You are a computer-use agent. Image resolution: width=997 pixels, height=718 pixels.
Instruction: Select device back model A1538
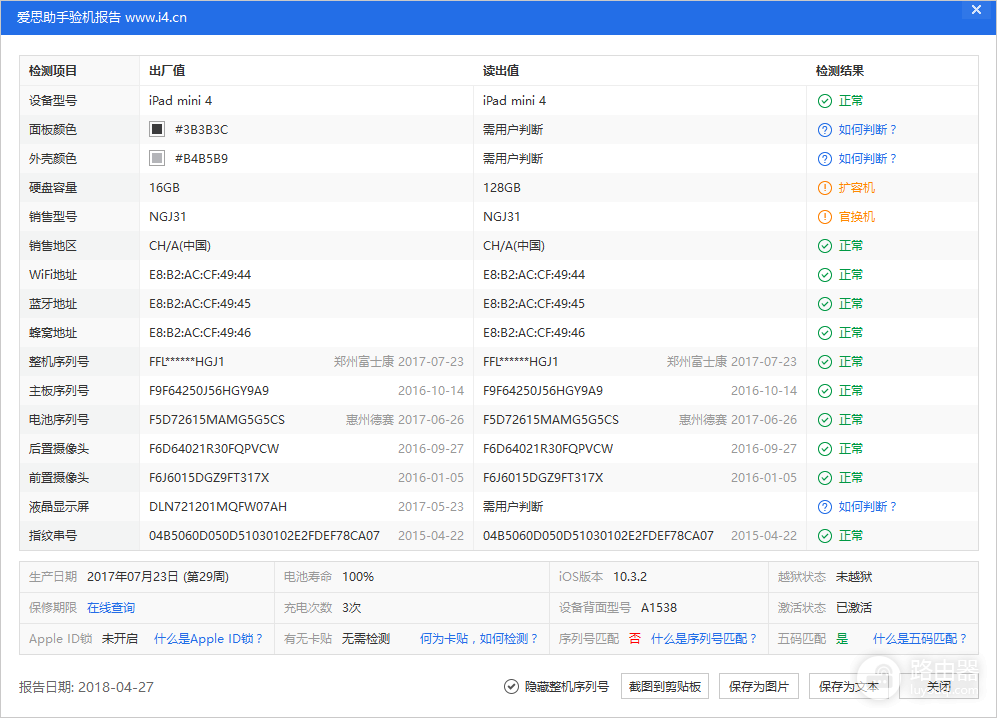pos(659,608)
